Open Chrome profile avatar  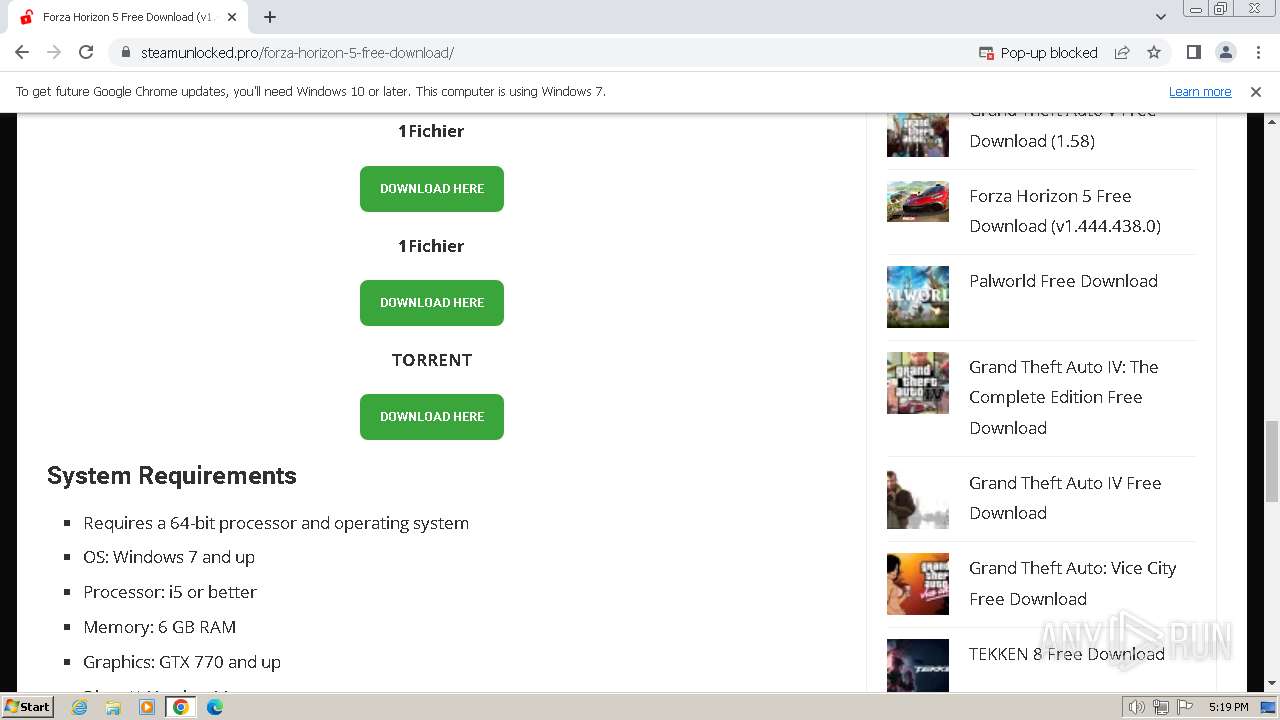(x=1225, y=52)
